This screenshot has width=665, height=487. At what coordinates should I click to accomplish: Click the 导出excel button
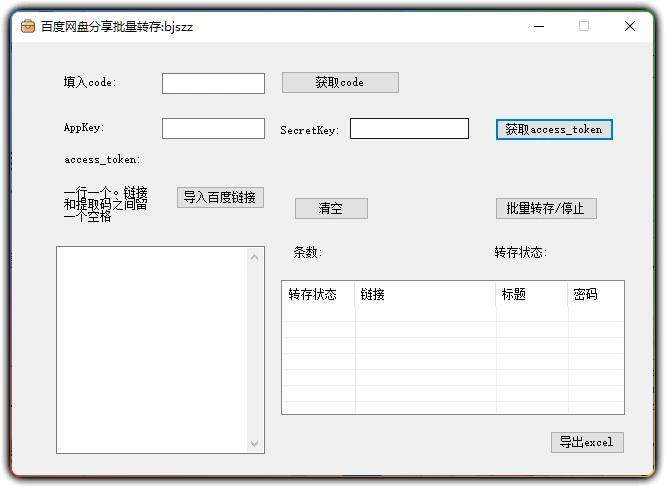587,442
